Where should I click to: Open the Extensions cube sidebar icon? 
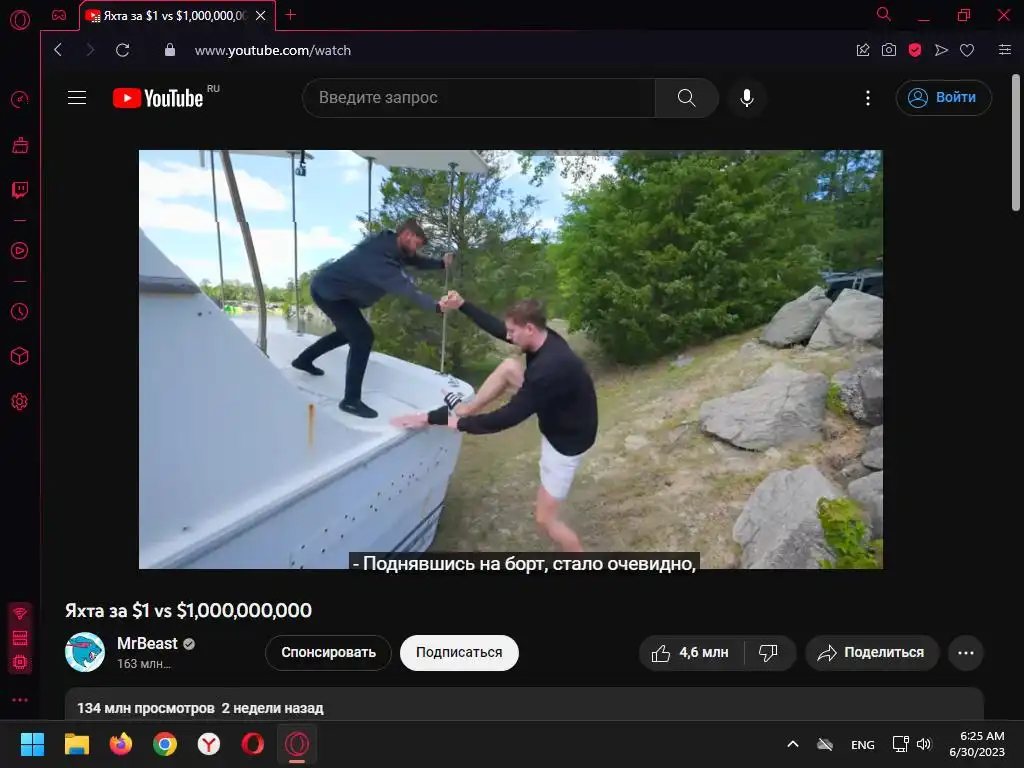(x=20, y=357)
